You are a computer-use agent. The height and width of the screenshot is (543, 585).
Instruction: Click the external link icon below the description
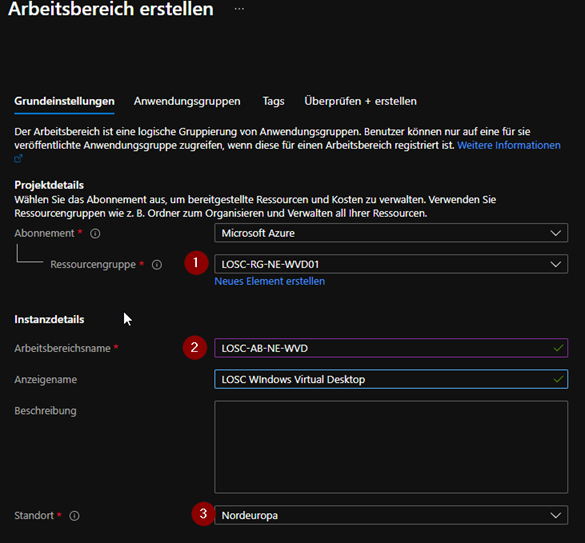pos(18,159)
